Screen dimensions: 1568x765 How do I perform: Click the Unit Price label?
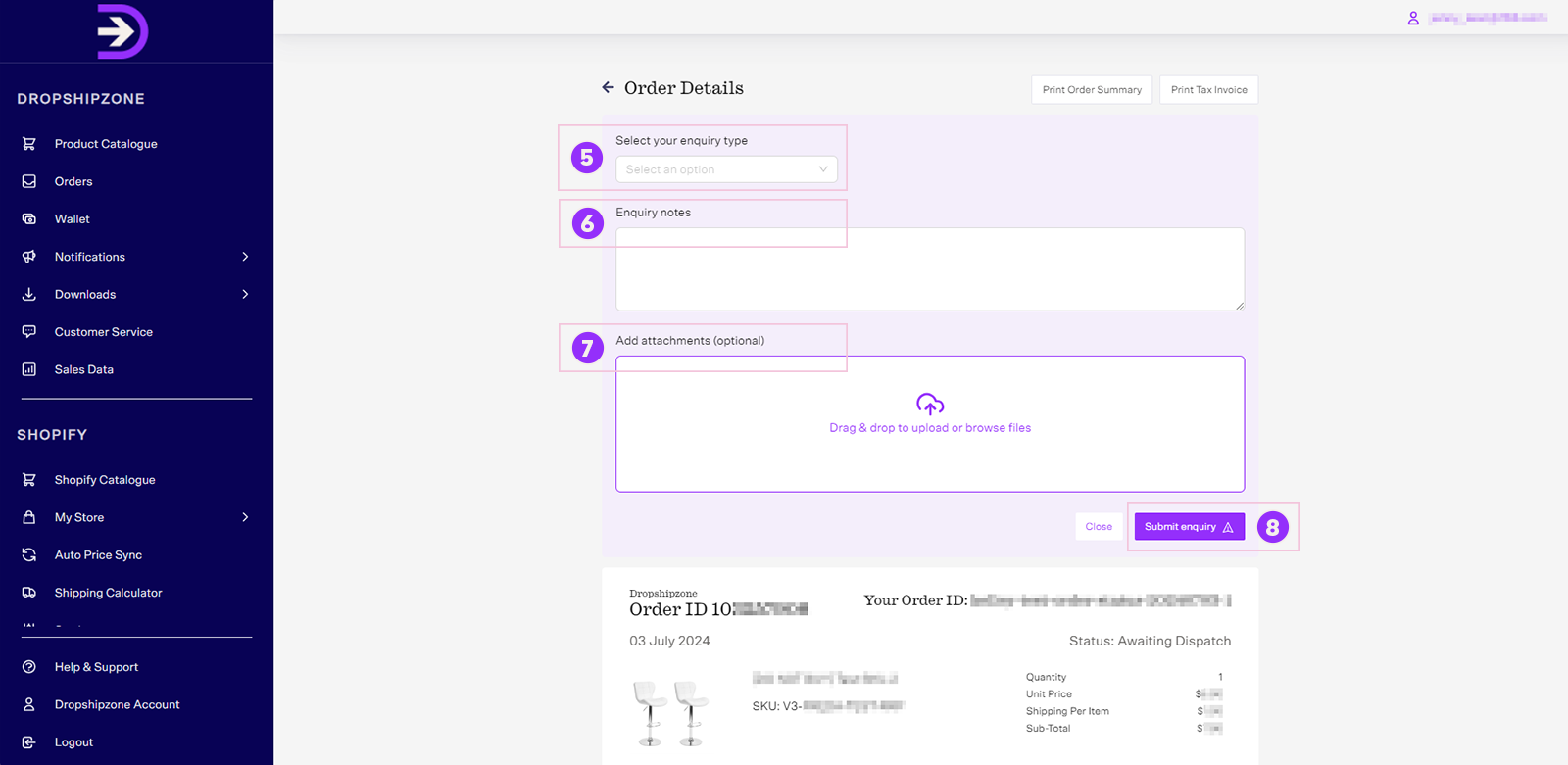point(1049,694)
